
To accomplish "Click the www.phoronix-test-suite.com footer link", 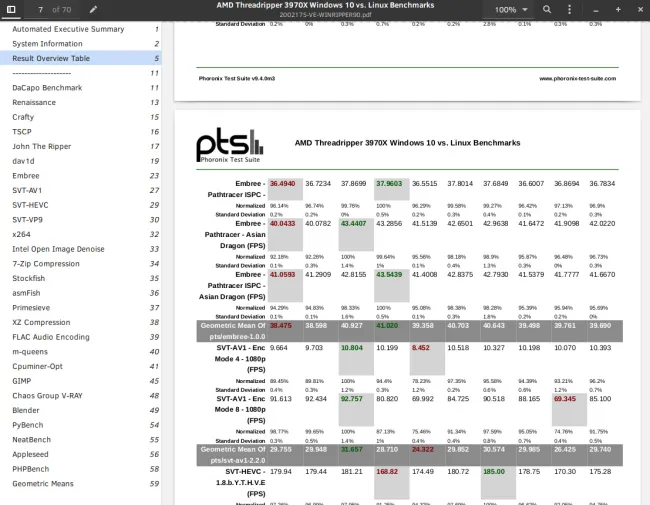I will pos(577,78).
